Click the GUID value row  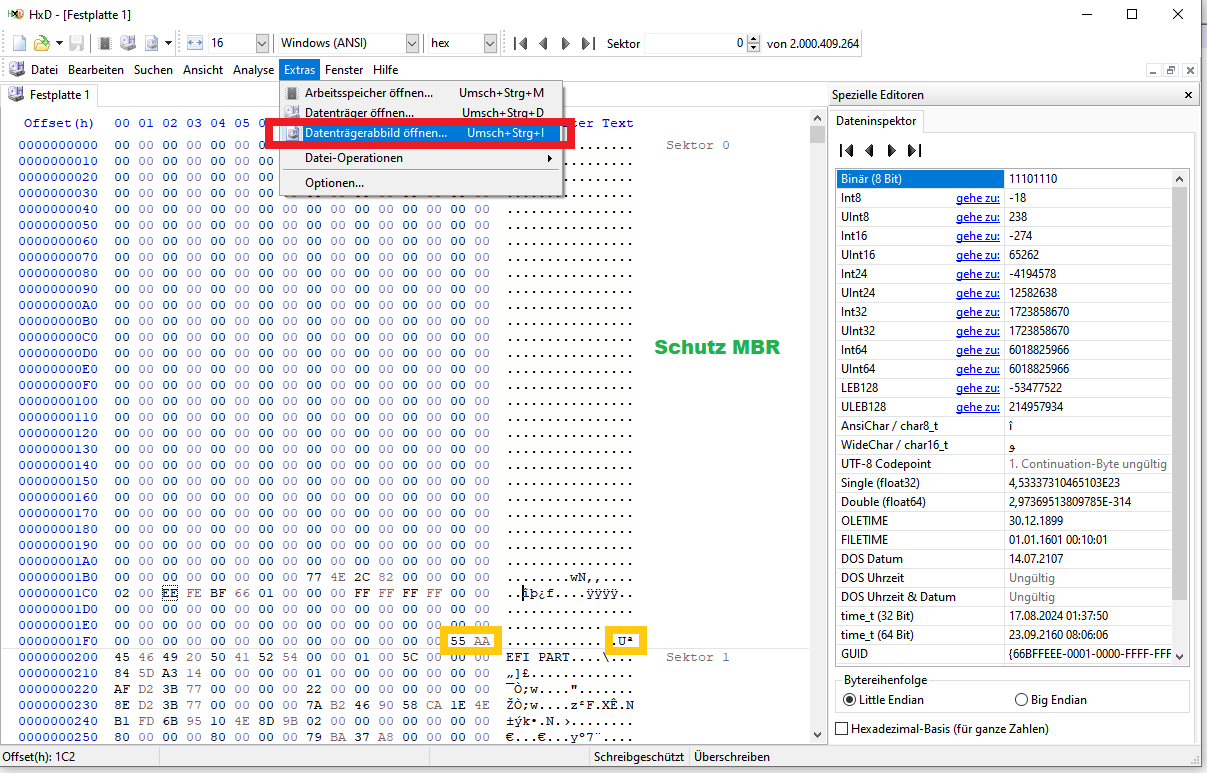[x=1004, y=654]
